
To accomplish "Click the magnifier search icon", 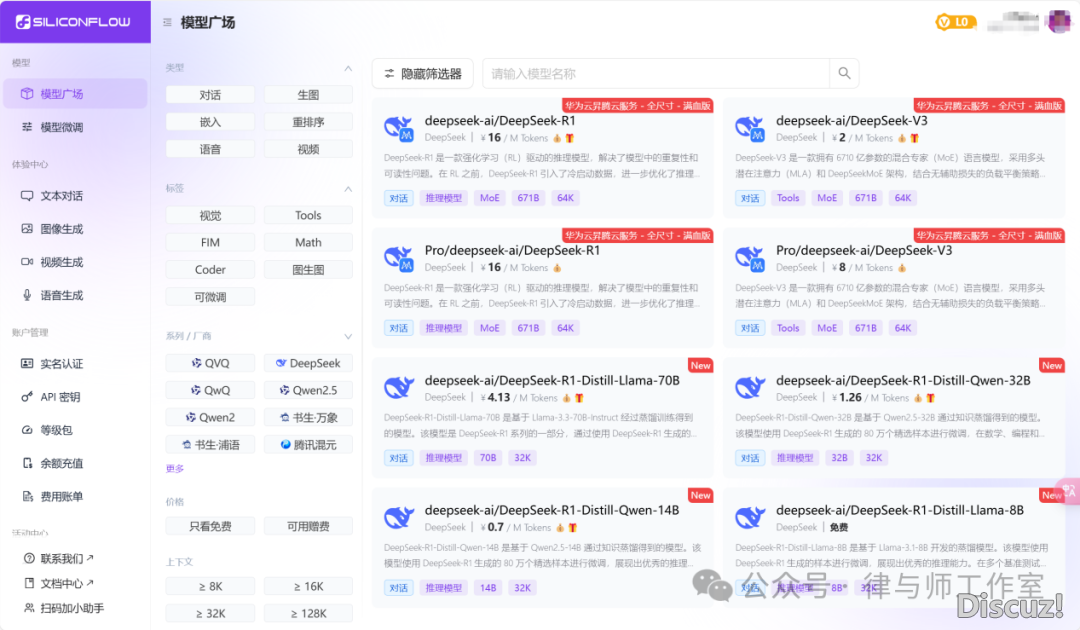I will coord(844,73).
